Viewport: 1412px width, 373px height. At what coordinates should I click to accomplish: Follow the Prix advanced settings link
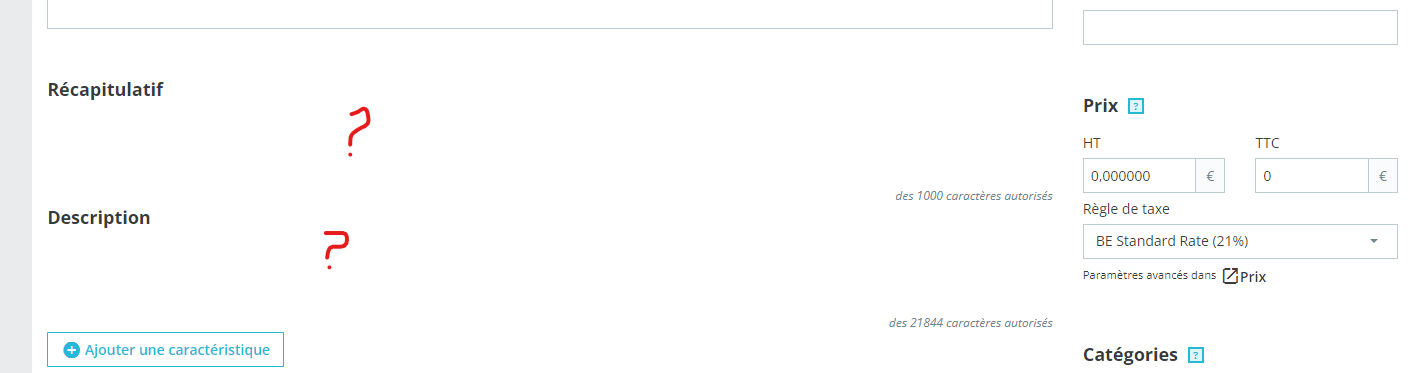[1253, 277]
